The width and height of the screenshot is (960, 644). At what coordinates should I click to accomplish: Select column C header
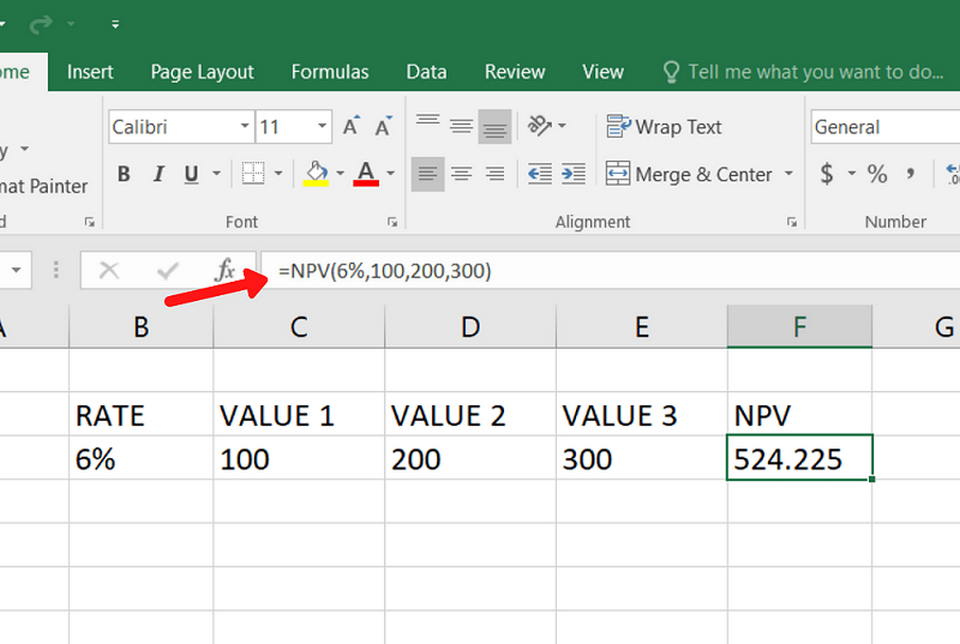[299, 327]
